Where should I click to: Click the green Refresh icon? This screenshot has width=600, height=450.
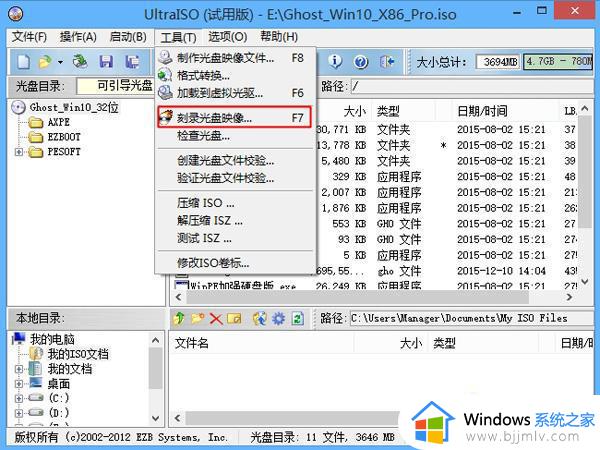297,318
